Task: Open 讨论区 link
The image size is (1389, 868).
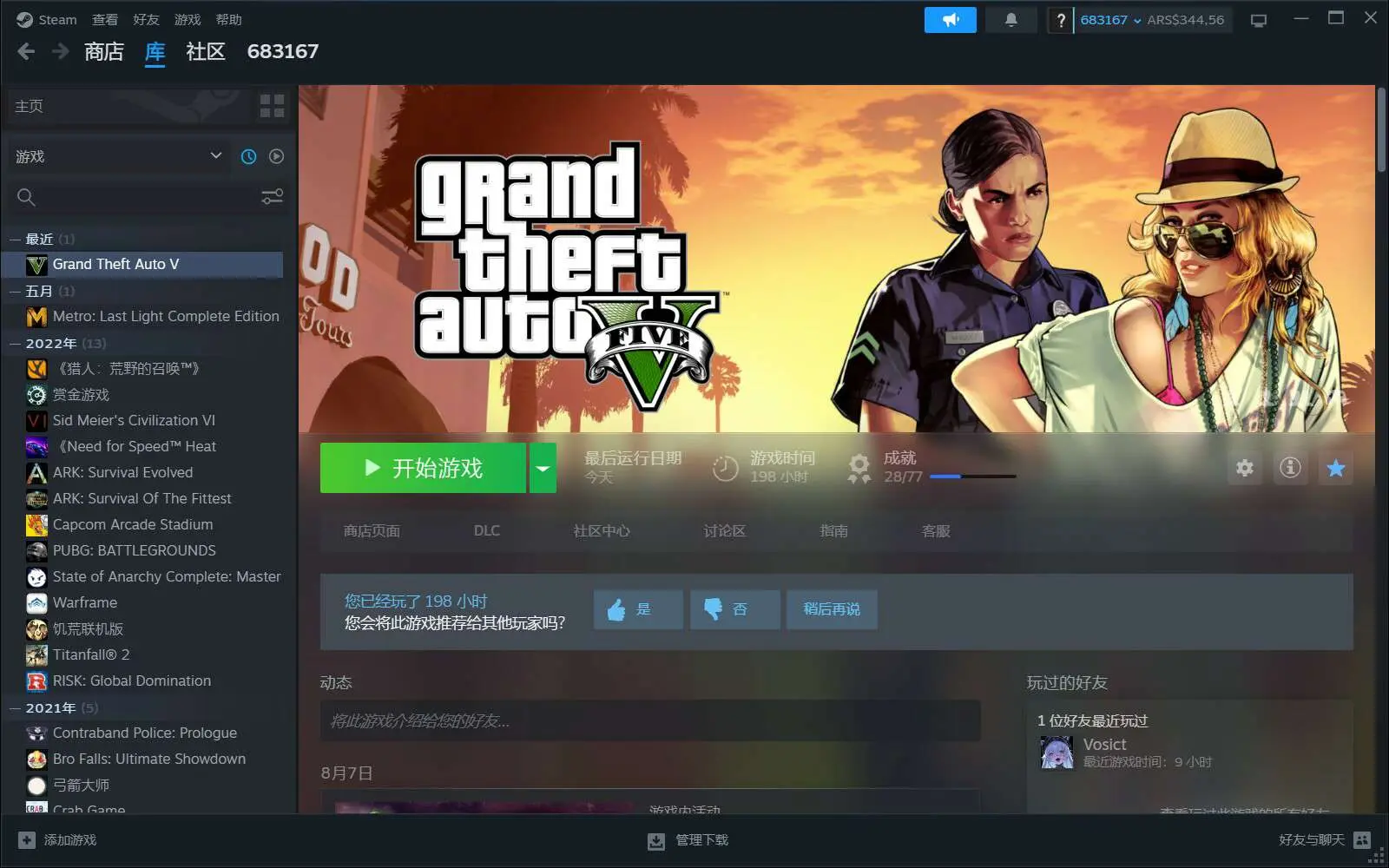Action: 725,530
